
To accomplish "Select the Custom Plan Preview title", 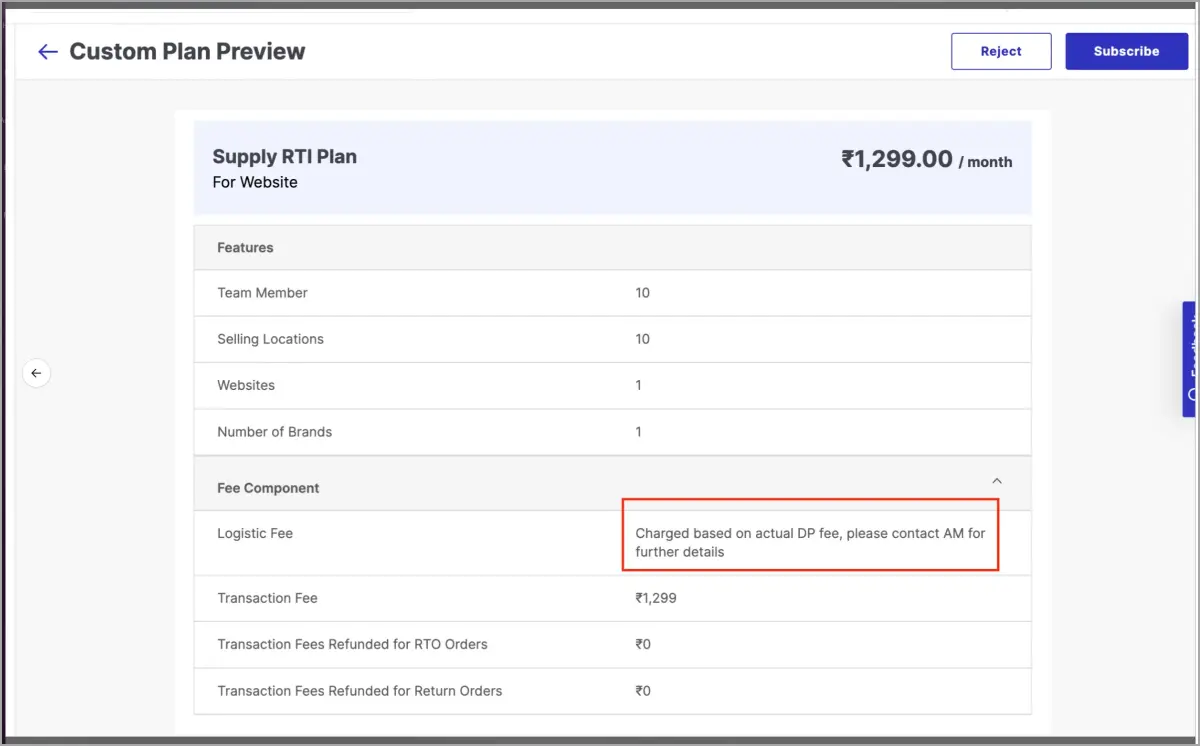I will coord(187,52).
